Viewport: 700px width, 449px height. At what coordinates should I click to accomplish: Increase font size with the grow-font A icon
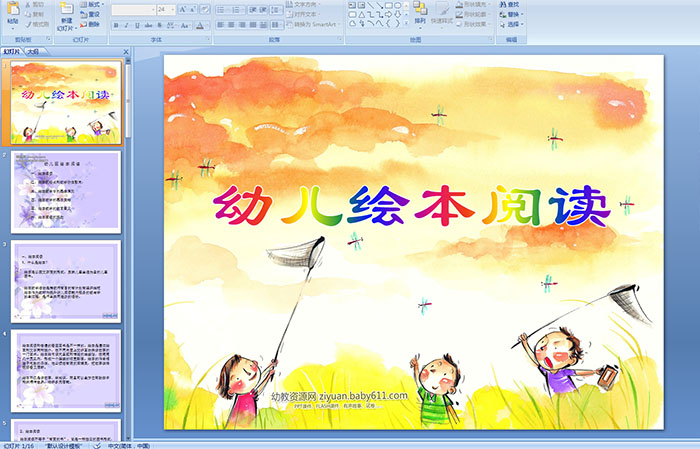pyautogui.click(x=183, y=9)
